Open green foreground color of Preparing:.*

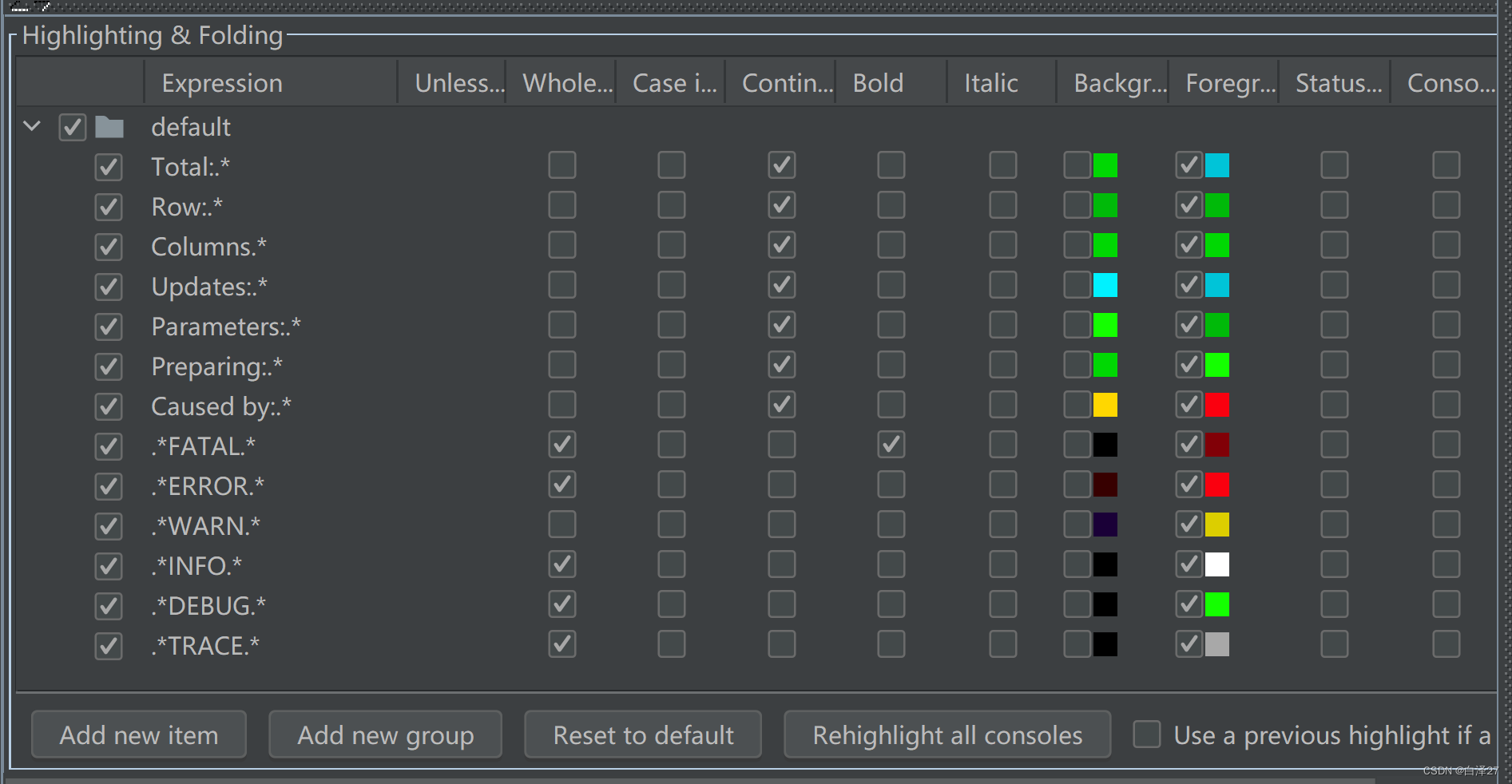[1217, 365]
